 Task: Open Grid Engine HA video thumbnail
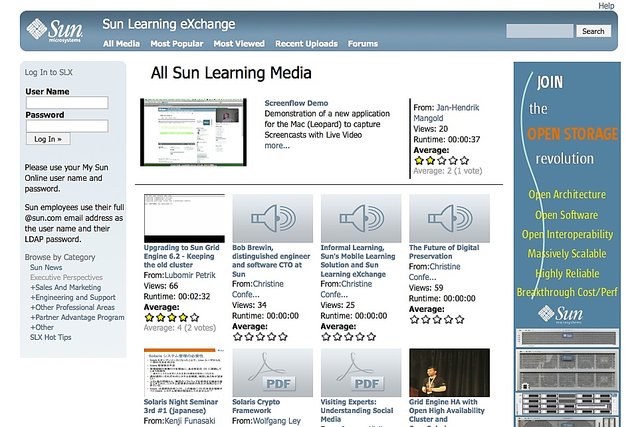pyautogui.click(x=449, y=372)
